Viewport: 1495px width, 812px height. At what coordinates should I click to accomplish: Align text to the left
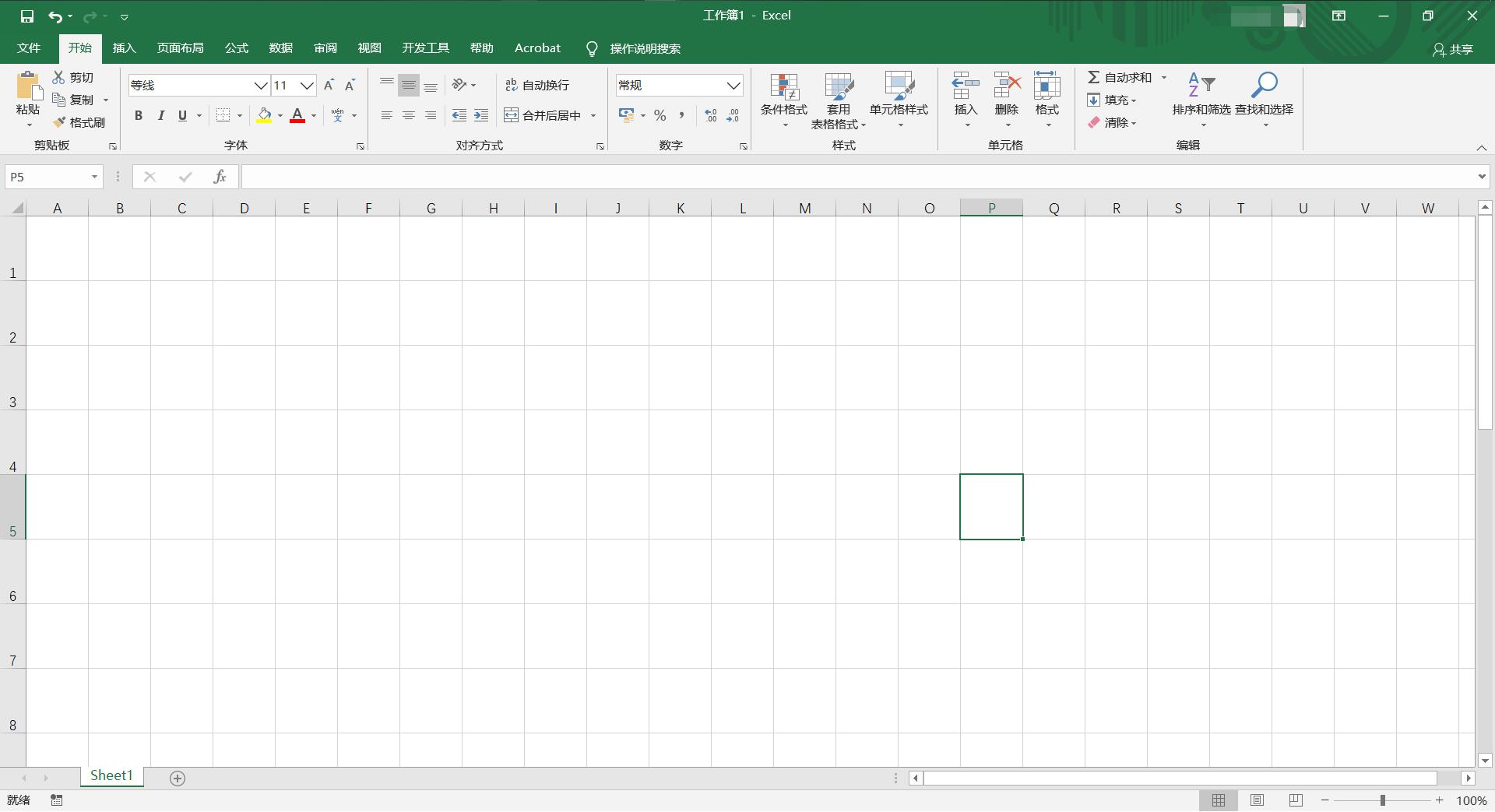[386, 115]
